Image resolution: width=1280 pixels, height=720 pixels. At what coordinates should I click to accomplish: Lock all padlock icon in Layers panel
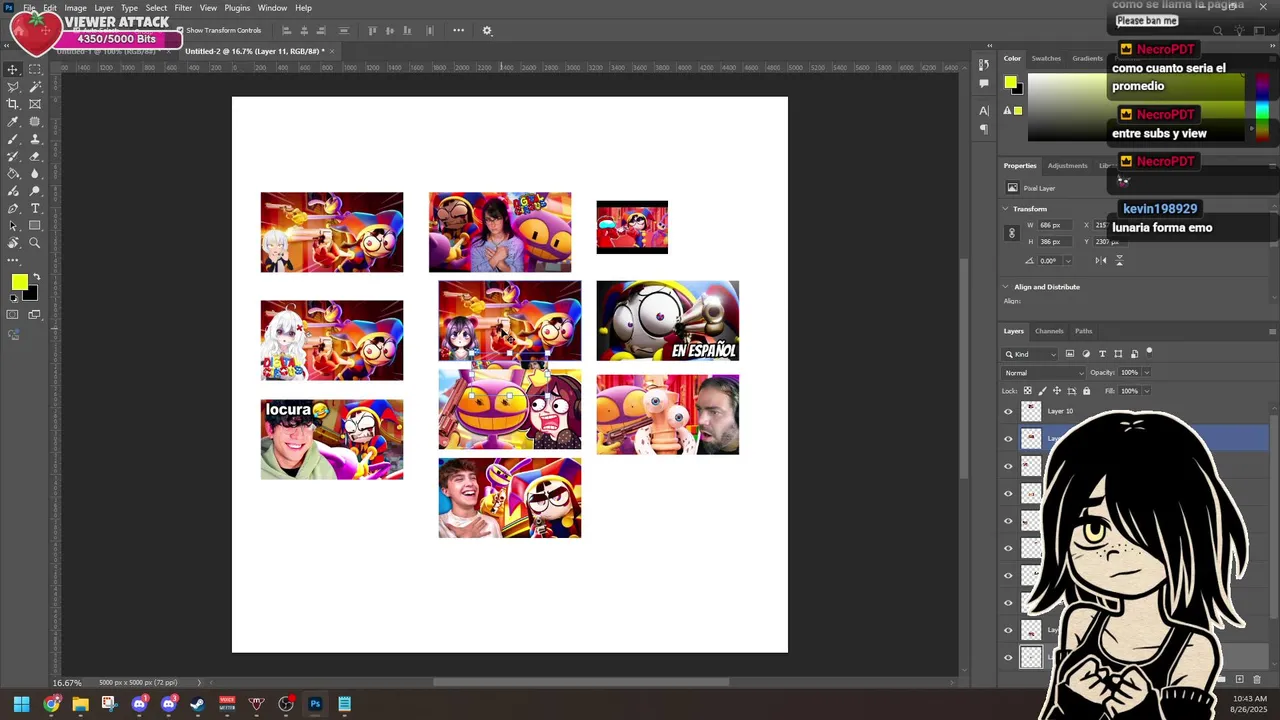point(1086,391)
